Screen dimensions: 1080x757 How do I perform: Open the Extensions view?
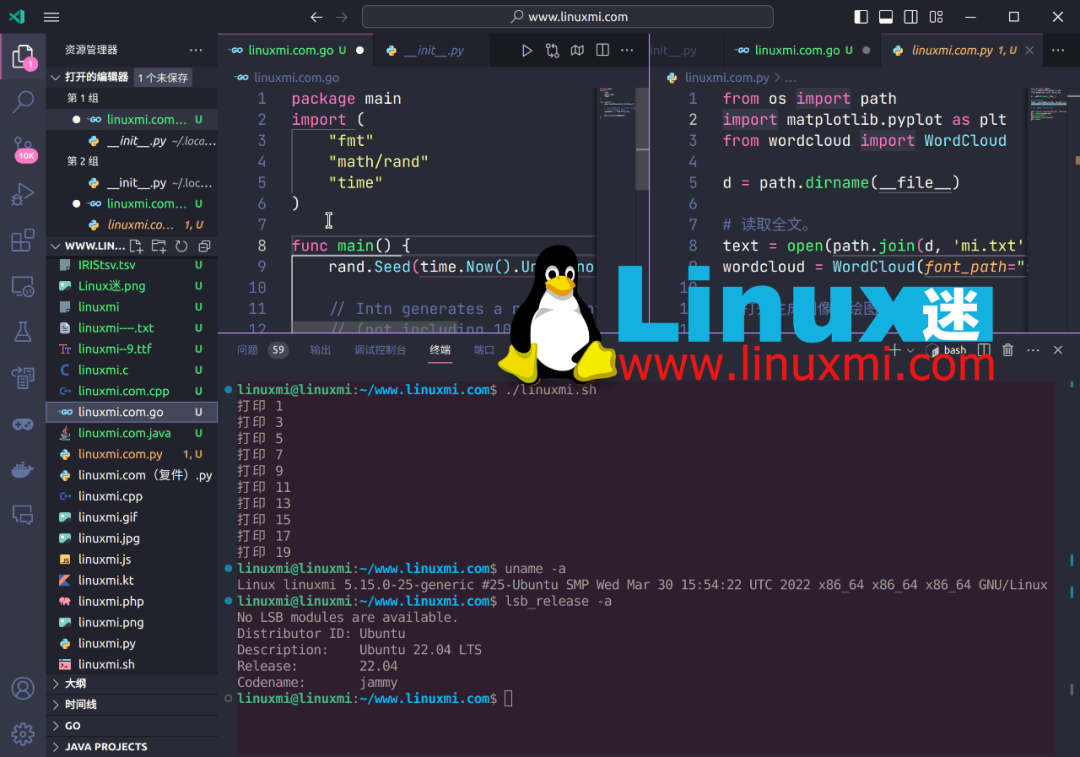23,240
